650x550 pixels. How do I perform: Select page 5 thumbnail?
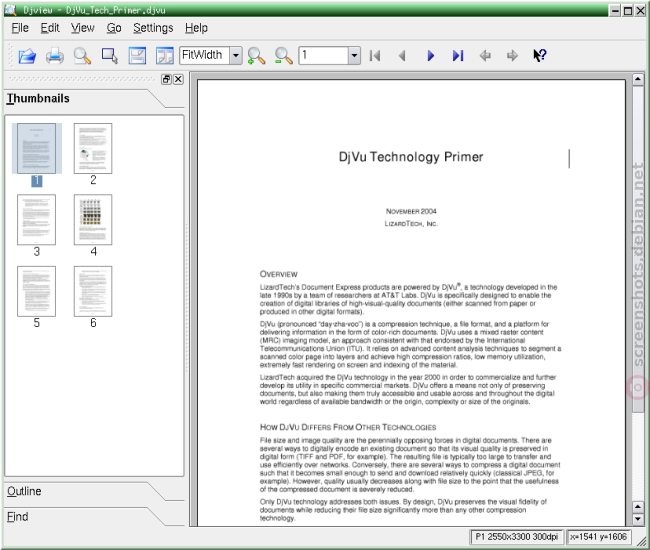pyautogui.click(x=36, y=291)
